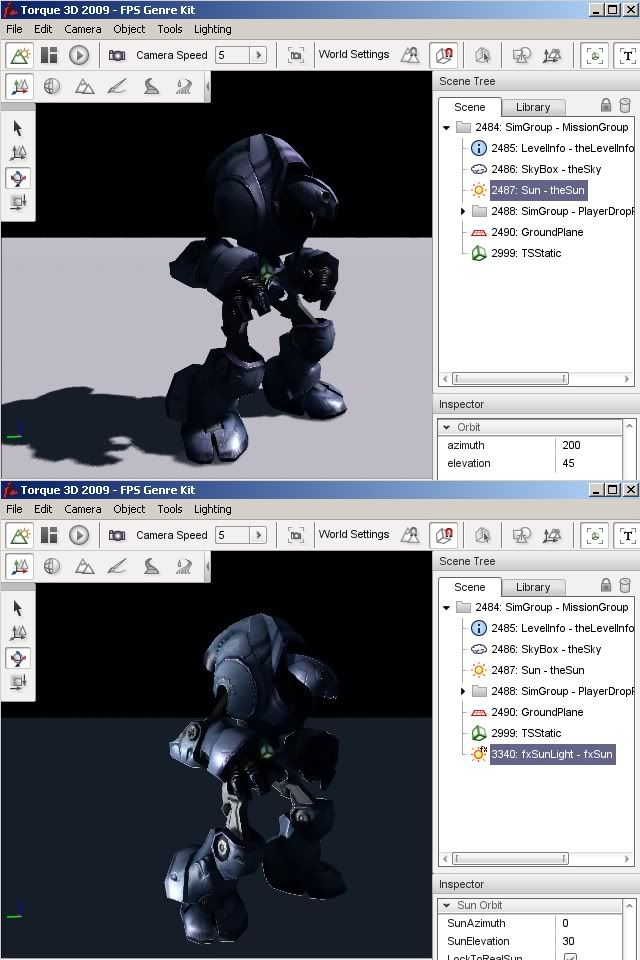Select the arrow tool in the top window's left toolbar
This screenshot has width=640, height=960.
pyautogui.click(x=18, y=127)
